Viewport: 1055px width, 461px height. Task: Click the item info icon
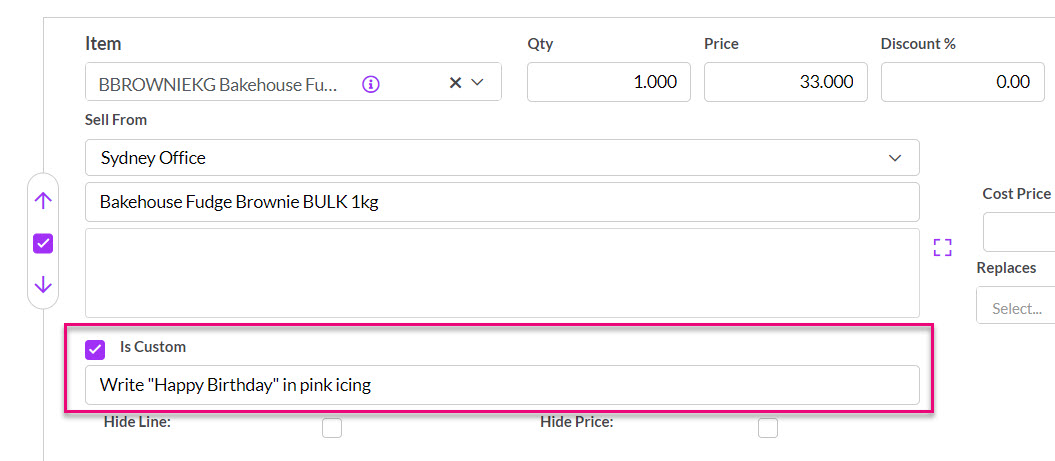[x=371, y=83]
